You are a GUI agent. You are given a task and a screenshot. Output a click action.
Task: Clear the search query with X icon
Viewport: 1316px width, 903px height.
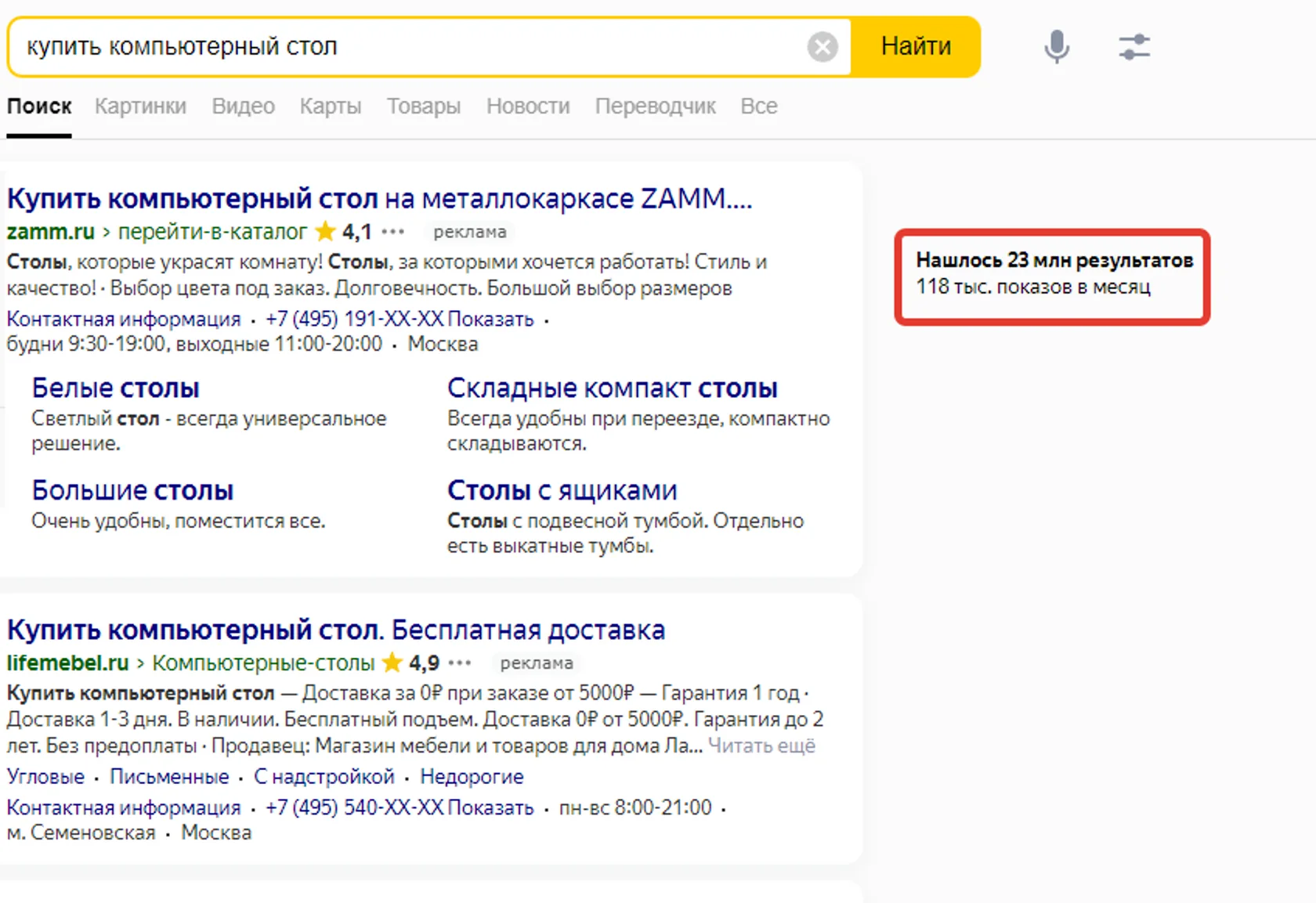pos(822,47)
